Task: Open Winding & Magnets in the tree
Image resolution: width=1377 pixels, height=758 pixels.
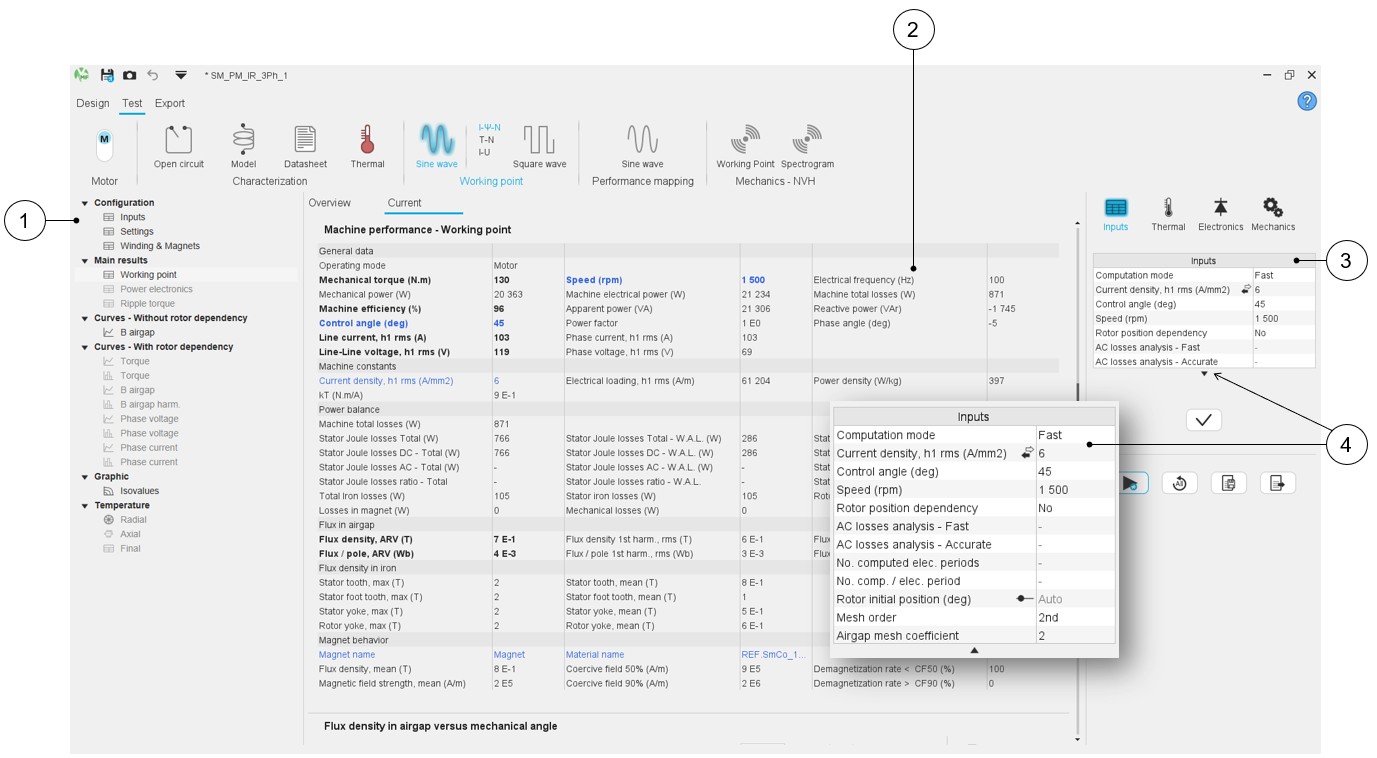Action: tap(159, 246)
